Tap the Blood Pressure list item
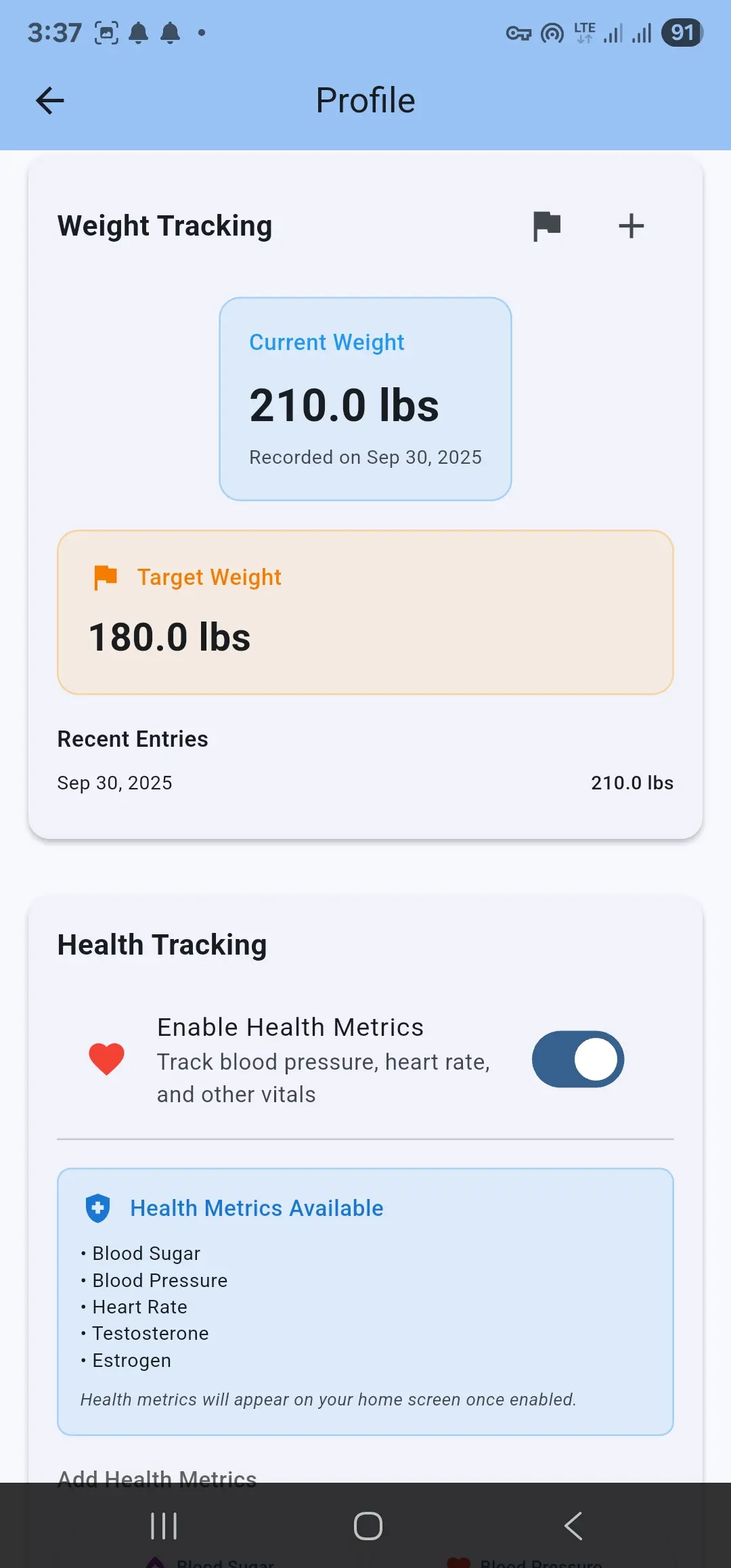This screenshot has height=1568, width=731. pyautogui.click(x=160, y=1281)
